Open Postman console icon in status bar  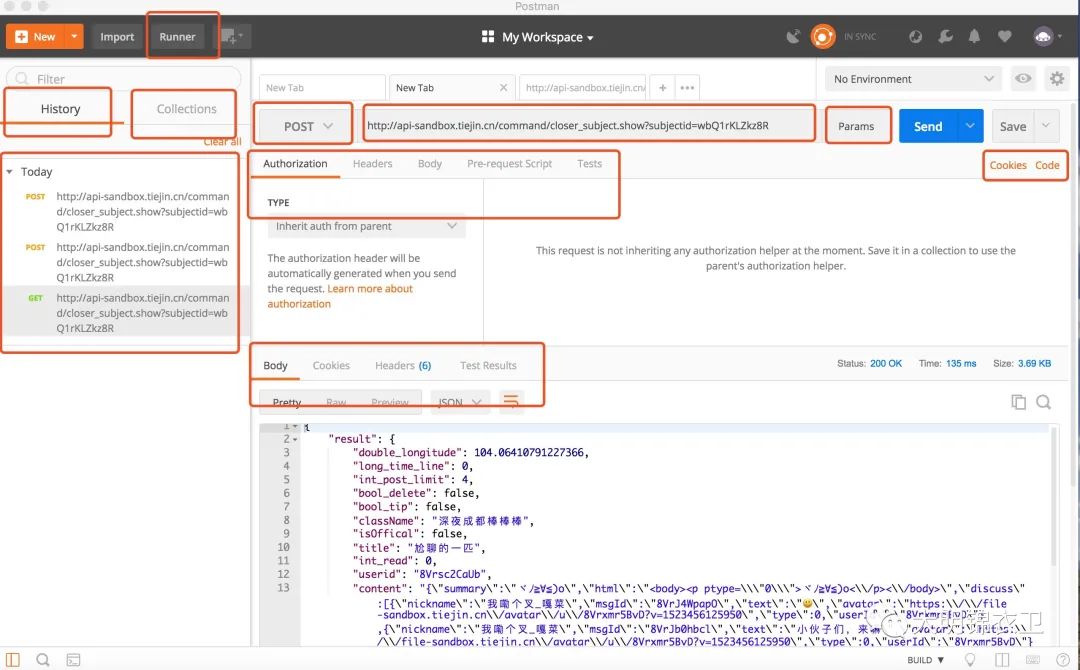(x=73, y=660)
